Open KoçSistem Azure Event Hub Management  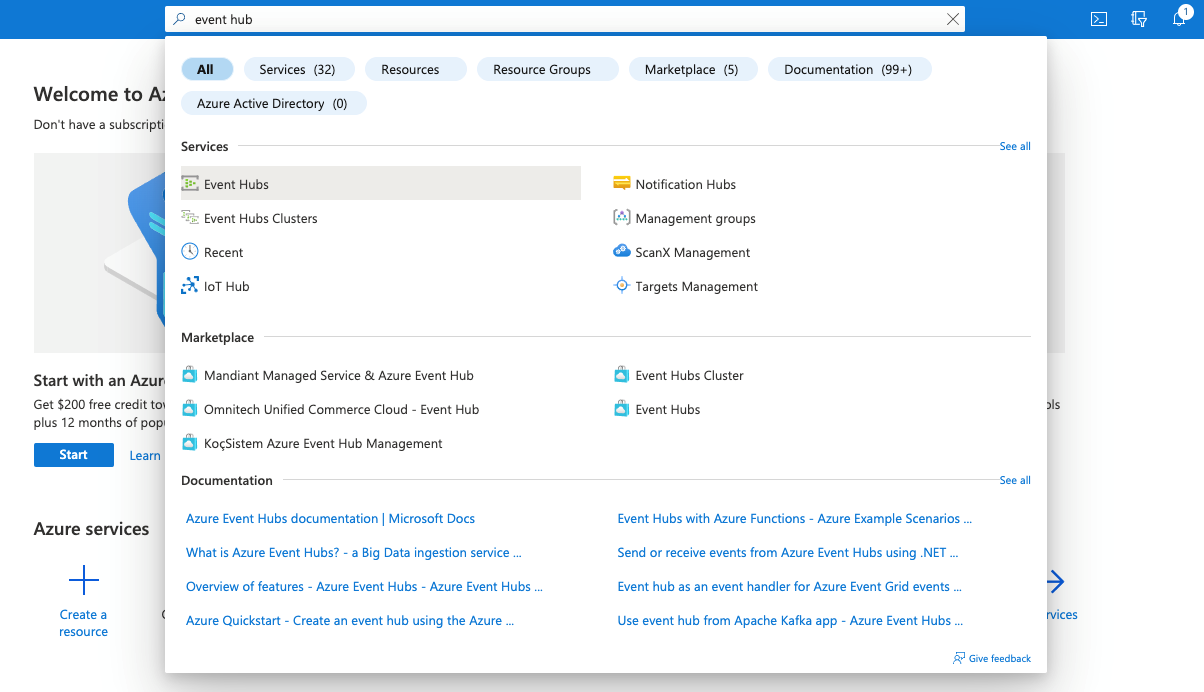pos(323,443)
